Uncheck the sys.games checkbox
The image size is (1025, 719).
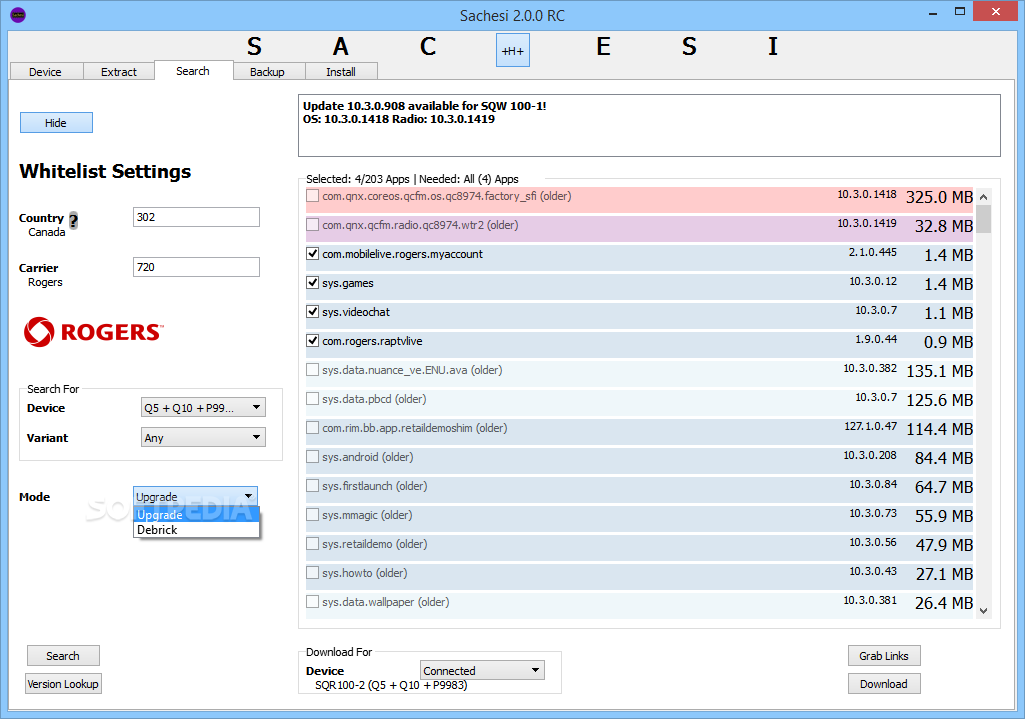[312, 282]
